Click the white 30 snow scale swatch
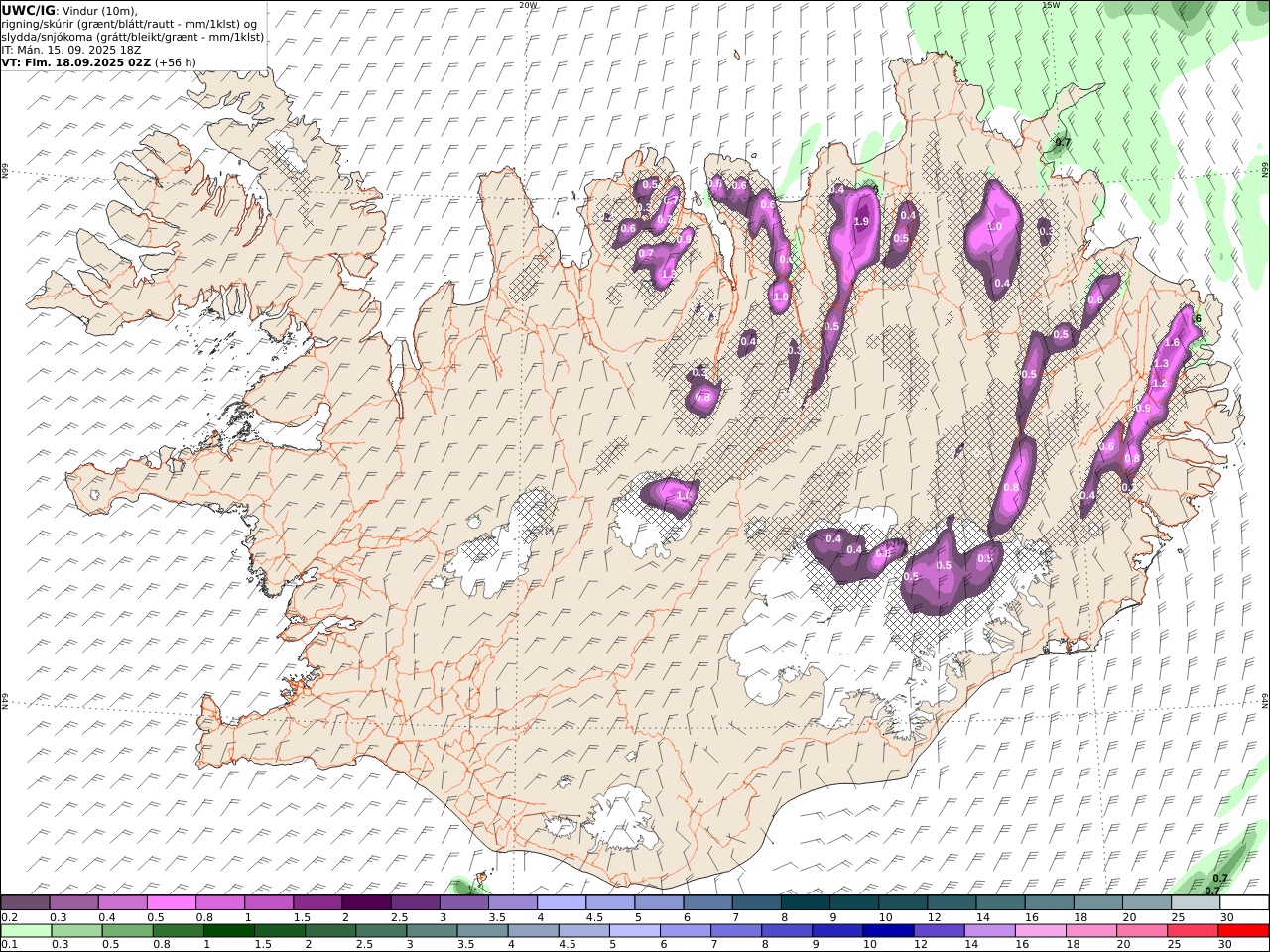 point(1244,902)
